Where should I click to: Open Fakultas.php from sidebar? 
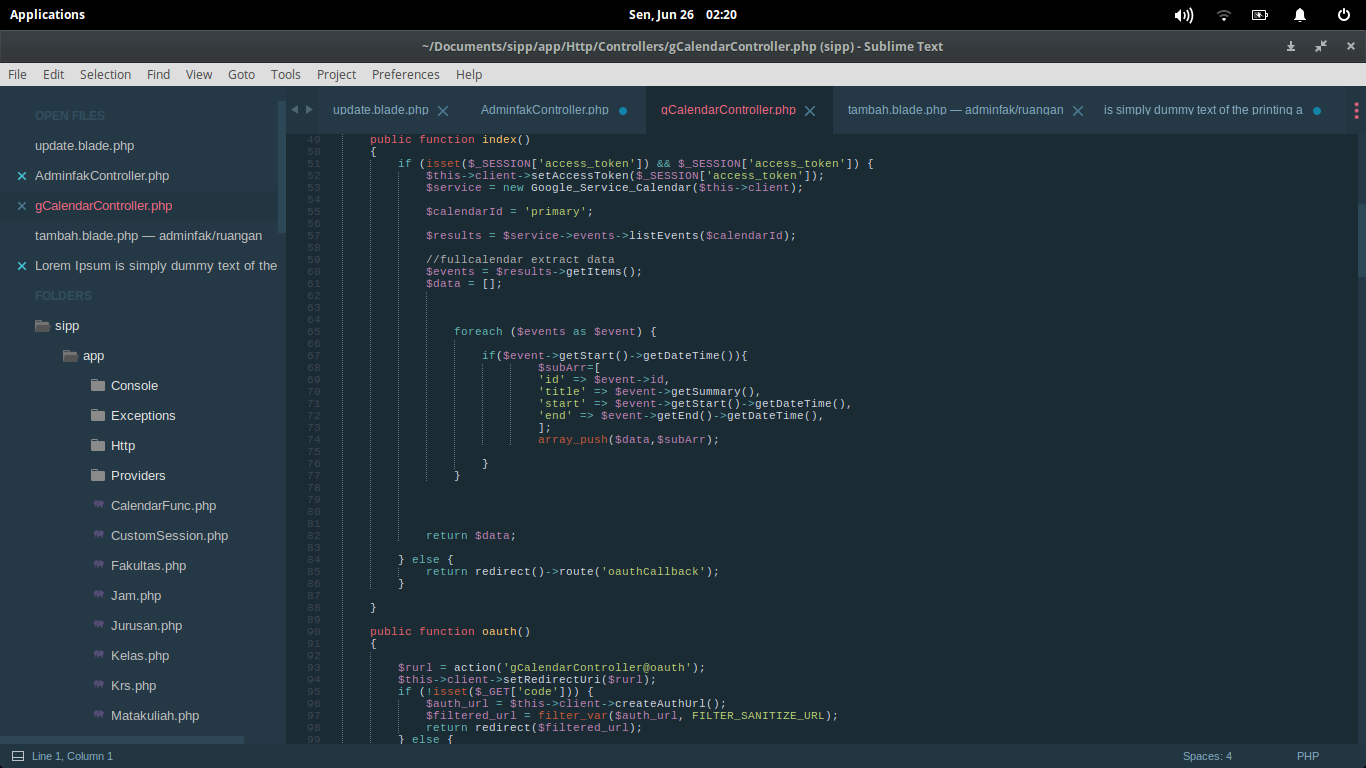click(x=148, y=566)
